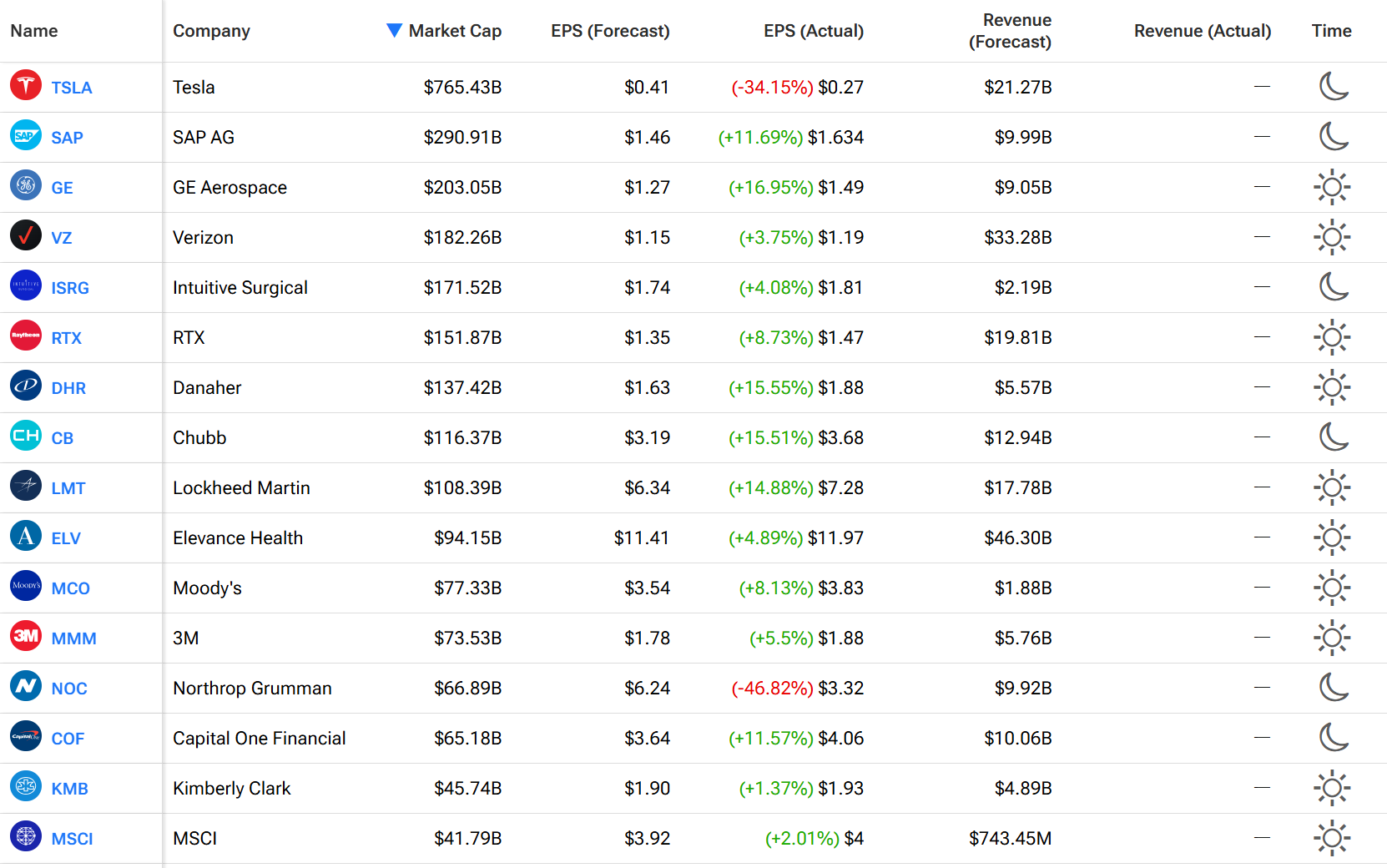
Task: Click the moon icon in Tesla row
Action: coord(1333,86)
